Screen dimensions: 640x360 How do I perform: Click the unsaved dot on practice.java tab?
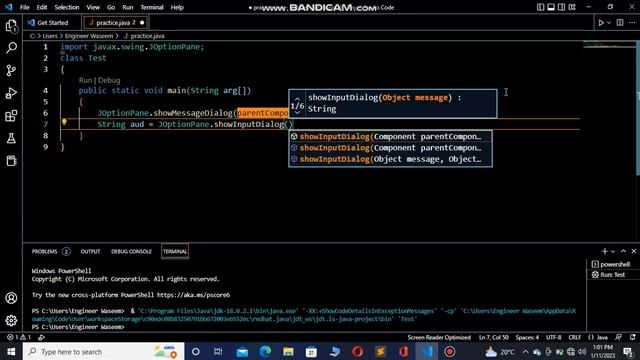(142, 23)
